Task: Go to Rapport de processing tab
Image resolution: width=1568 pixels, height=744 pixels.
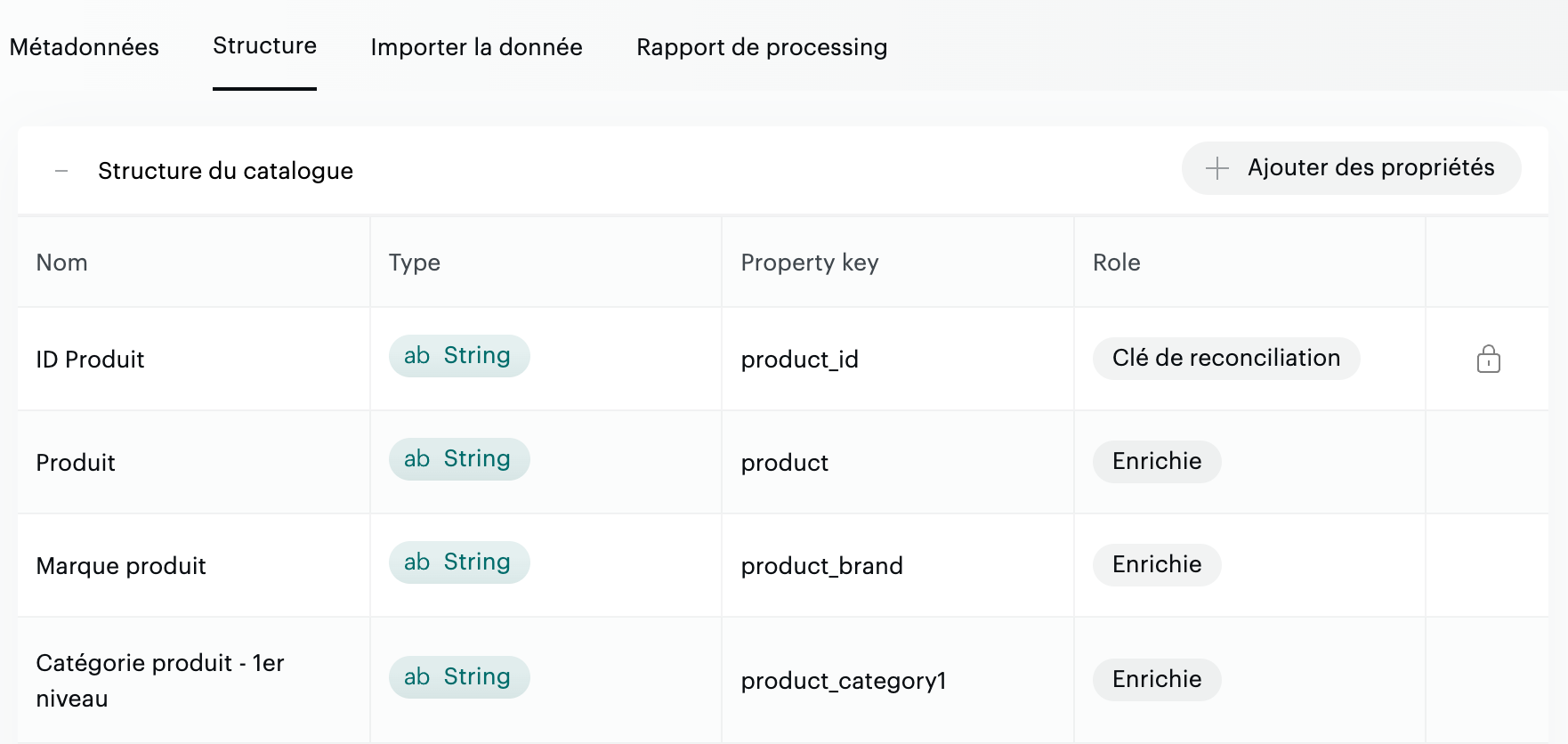Action: [x=762, y=47]
